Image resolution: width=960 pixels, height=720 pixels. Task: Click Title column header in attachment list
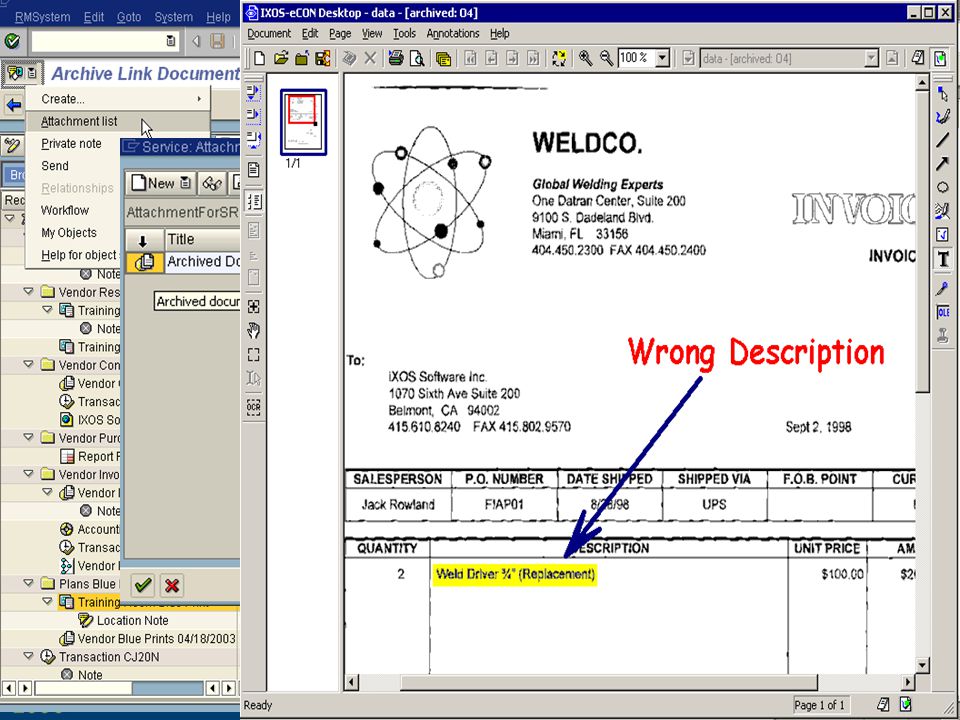click(x=202, y=239)
